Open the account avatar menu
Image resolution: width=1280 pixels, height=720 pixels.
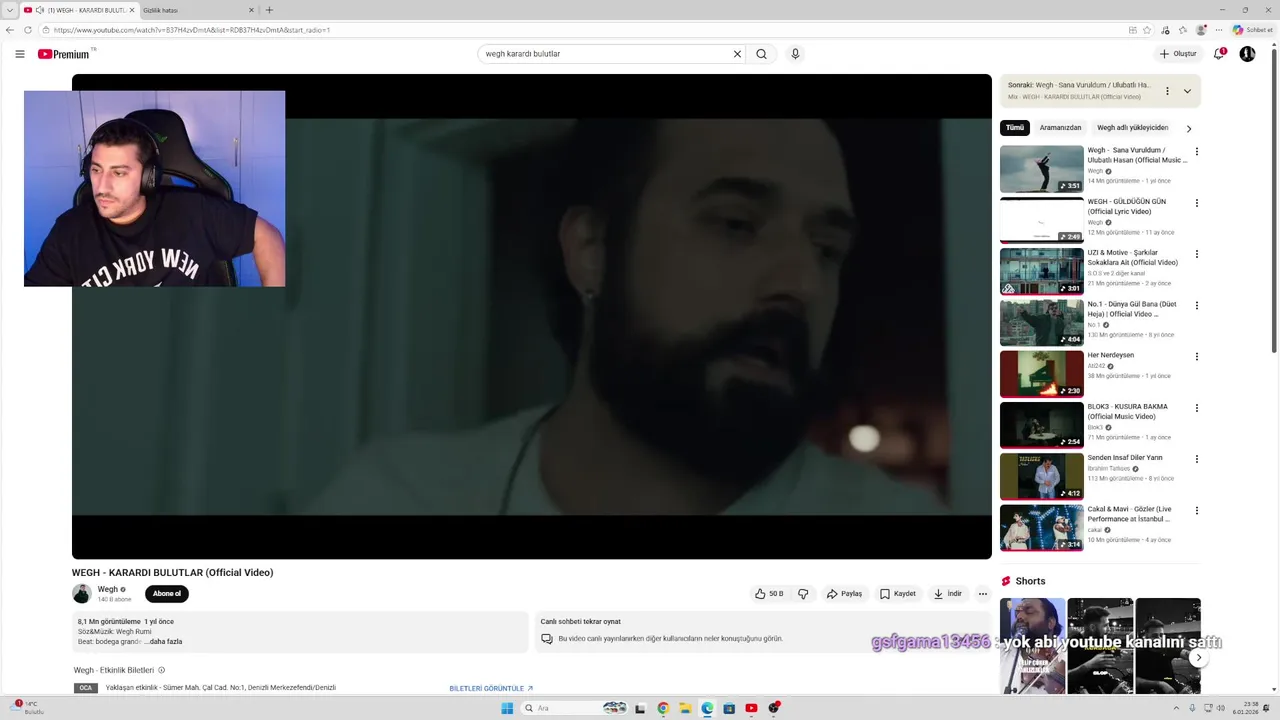tap(1247, 54)
